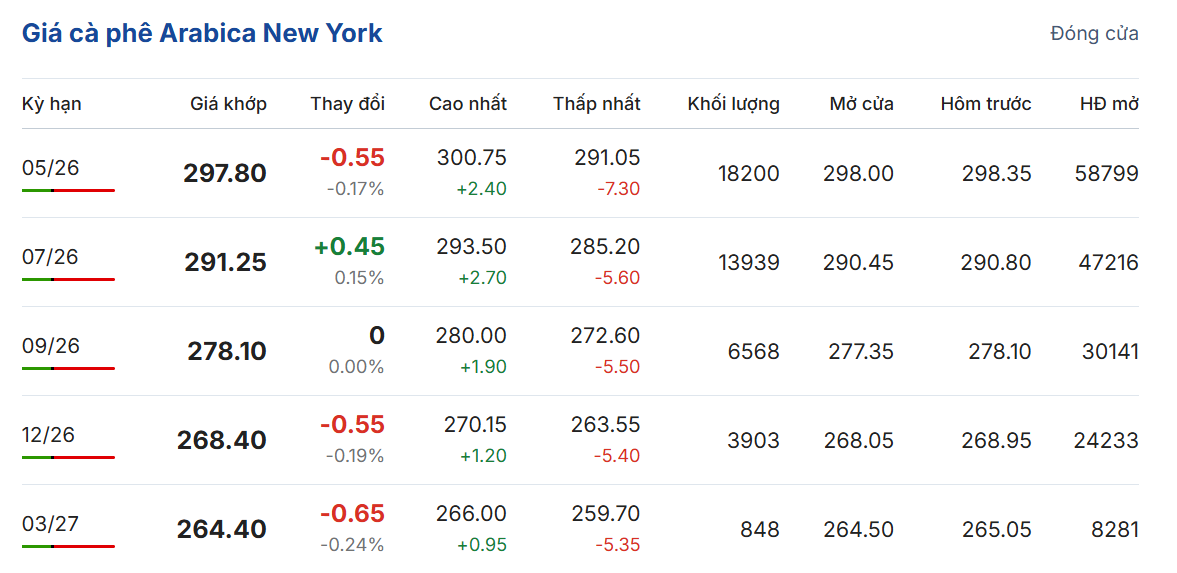Select the Thay đổi column header
This screenshot has width=1177, height=573.
point(347,104)
